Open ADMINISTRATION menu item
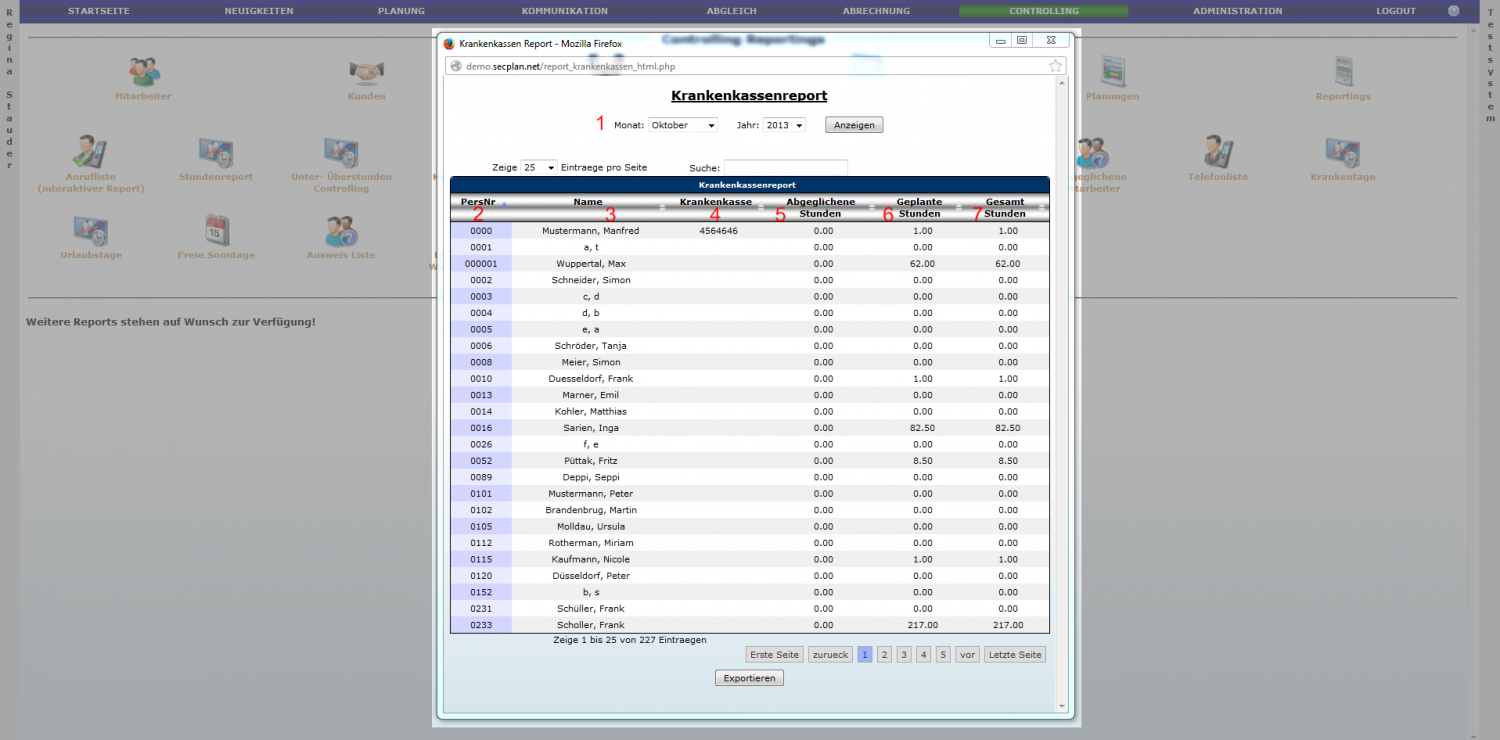This screenshot has width=1500, height=740. [x=1237, y=11]
